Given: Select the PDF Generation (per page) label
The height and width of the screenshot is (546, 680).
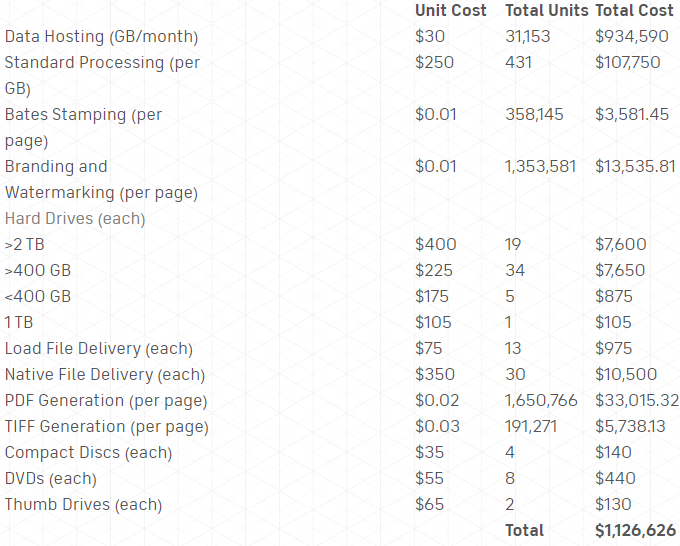Looking at the screenshot, I should (106, 401).
